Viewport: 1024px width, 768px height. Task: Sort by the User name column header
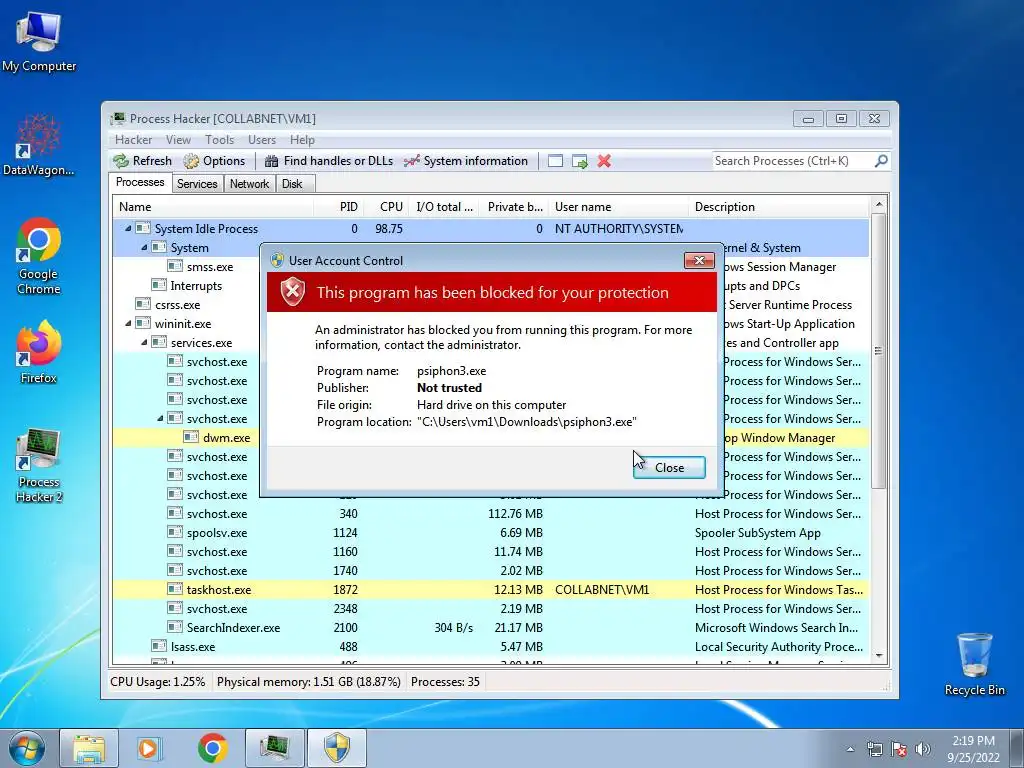[x=618, y=207]
